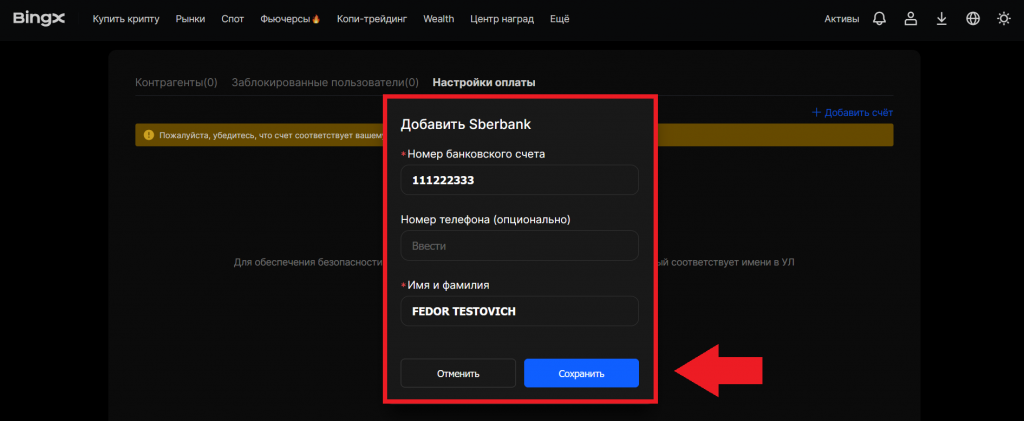Image resolution: width=1024 pixels, height=421 pixels.
Task: Click Добавить счёт link
Action: point(852,113)
